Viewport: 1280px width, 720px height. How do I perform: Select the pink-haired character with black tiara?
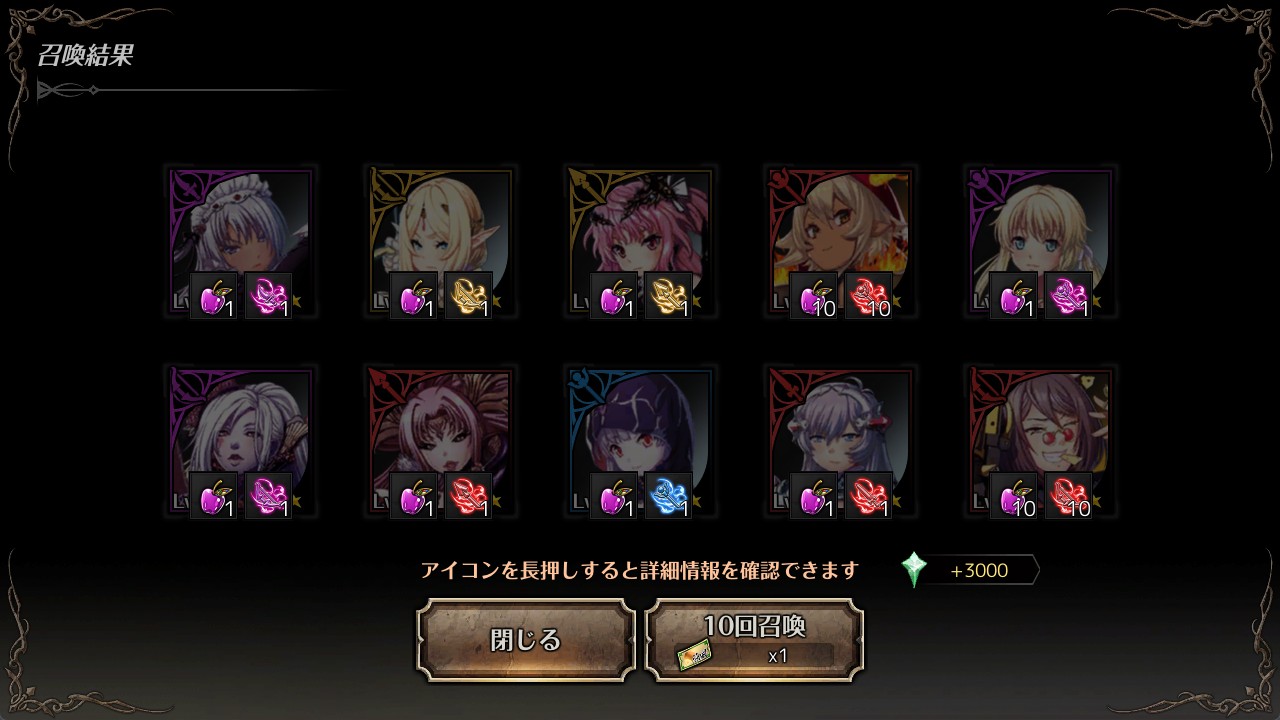pos(640,241)
